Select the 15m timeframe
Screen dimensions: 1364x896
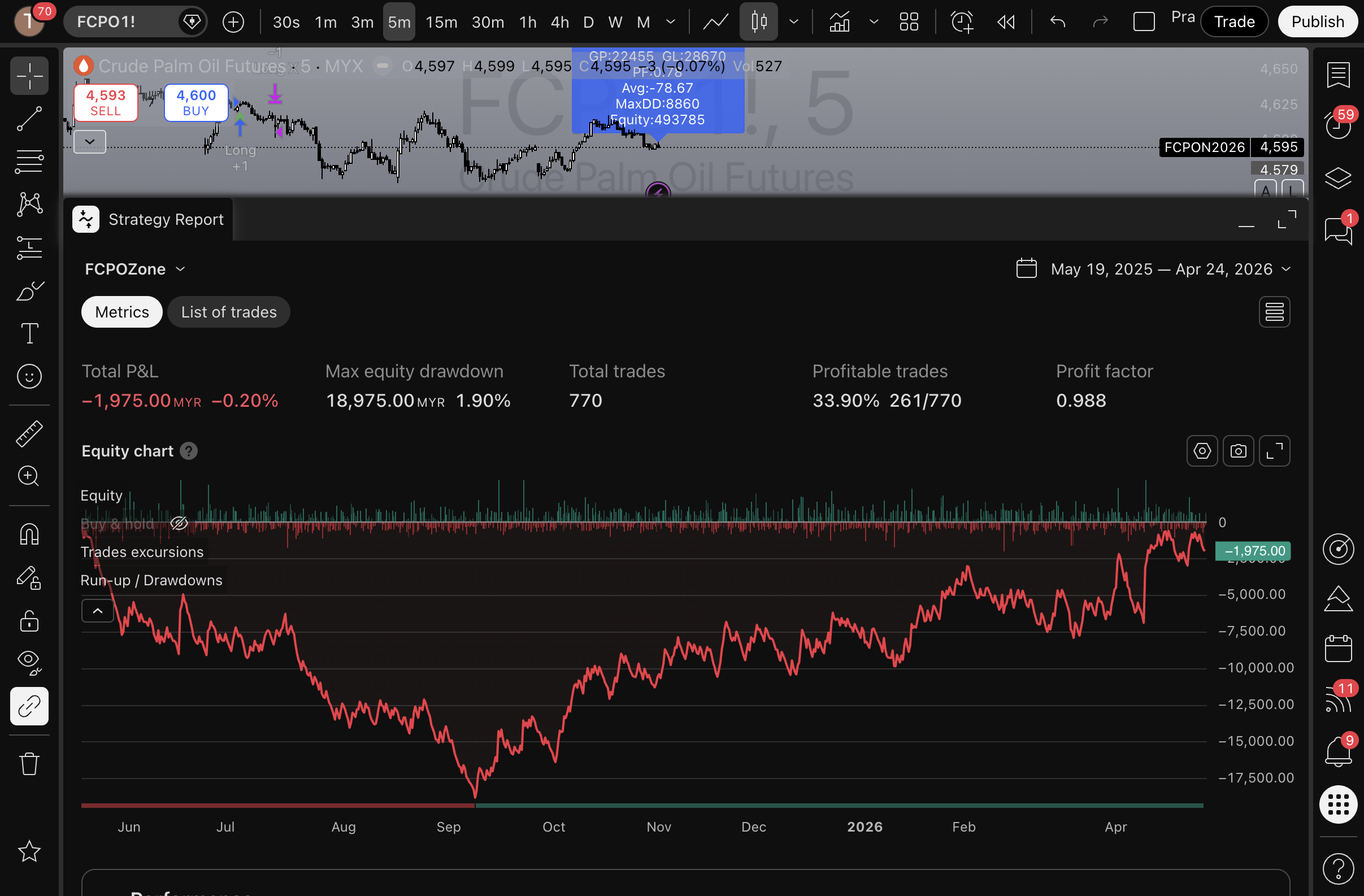[x=441, y=22]
